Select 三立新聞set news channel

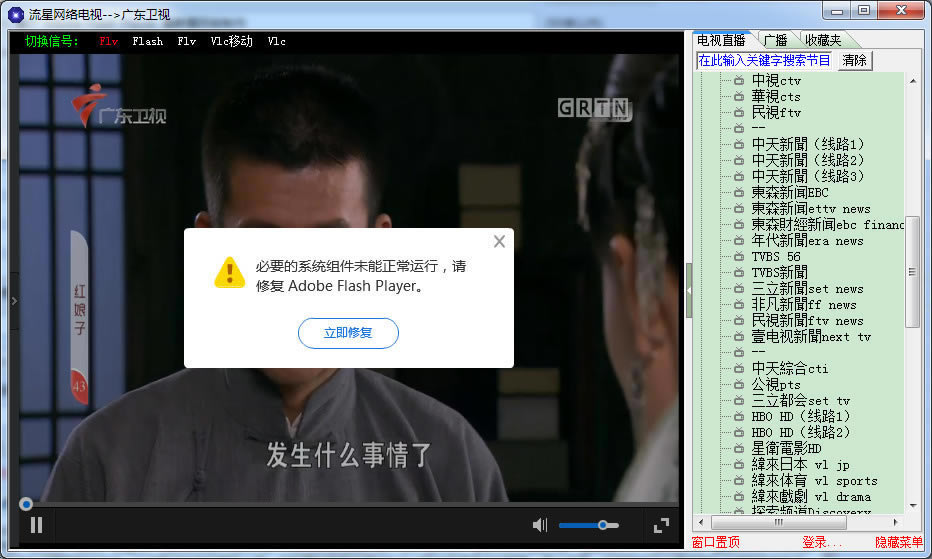tap(807, 288)
